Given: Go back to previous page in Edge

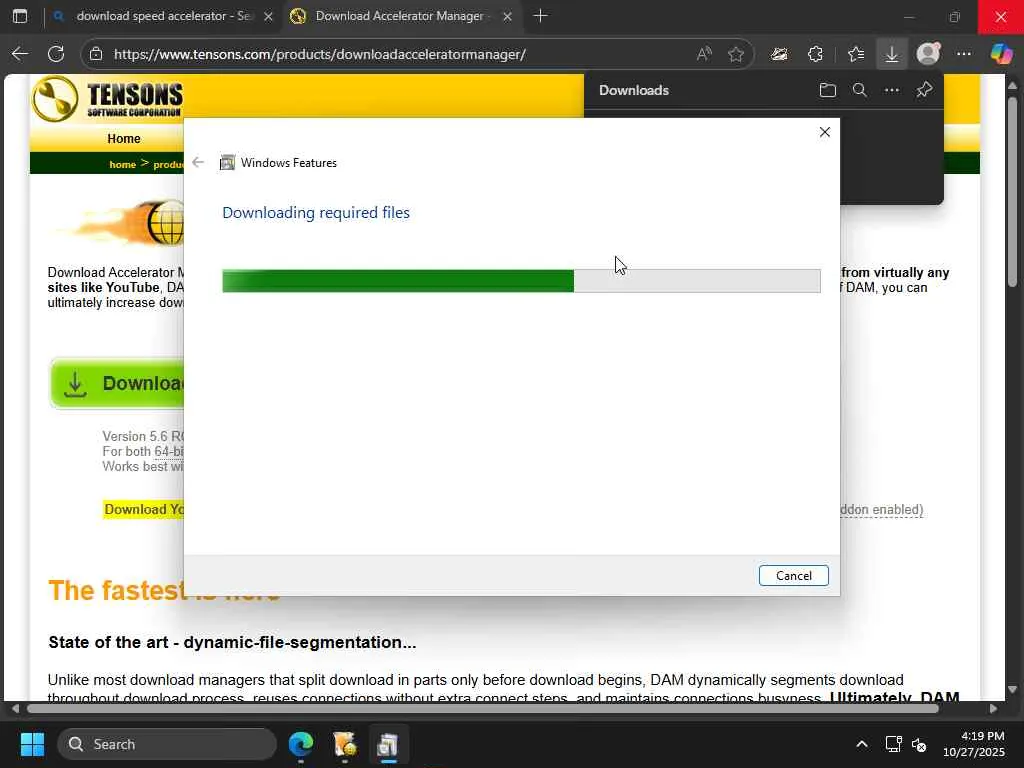Looking at the screenshot, I should click(x=20, y=54).
